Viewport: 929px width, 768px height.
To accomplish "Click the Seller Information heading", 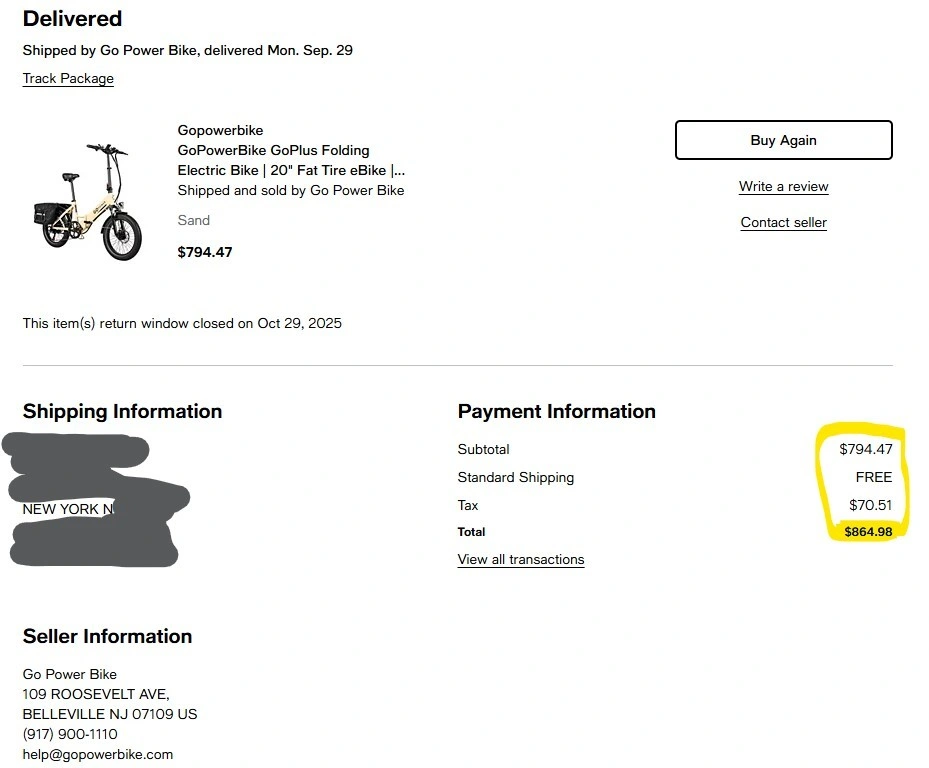I will pyautogui.click(x=107, y=636).
